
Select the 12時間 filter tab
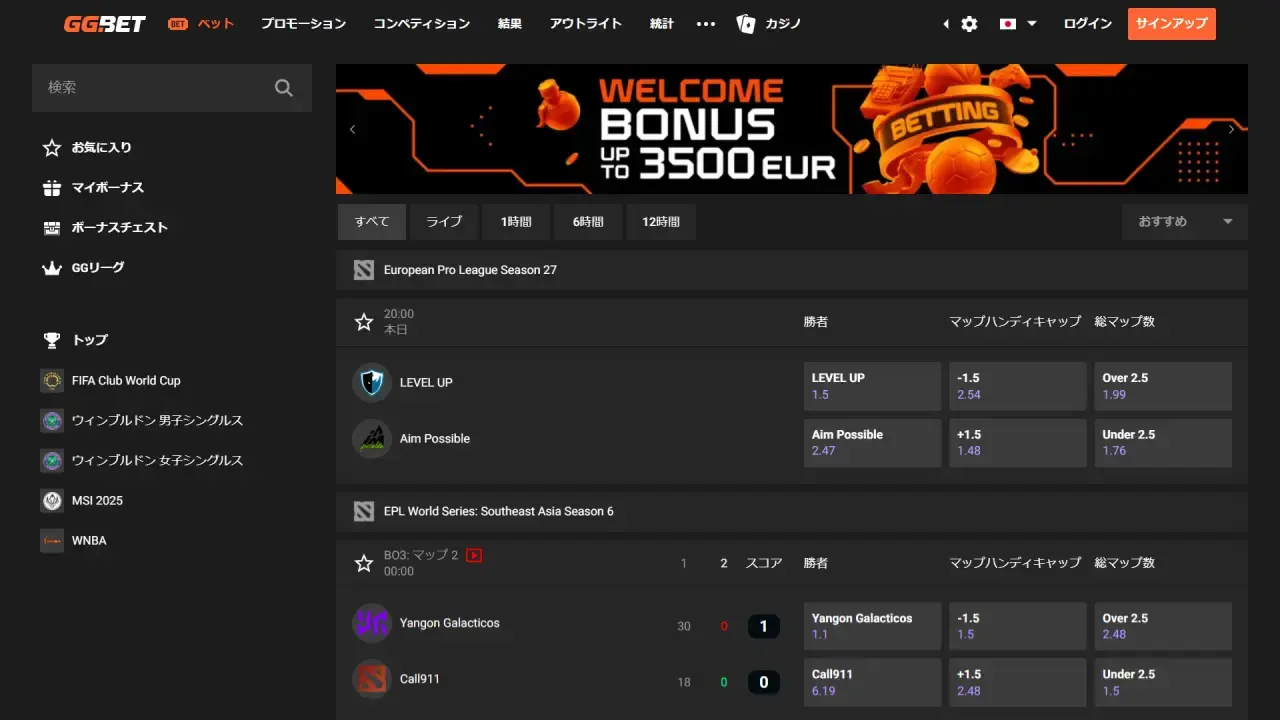(661, 222)
